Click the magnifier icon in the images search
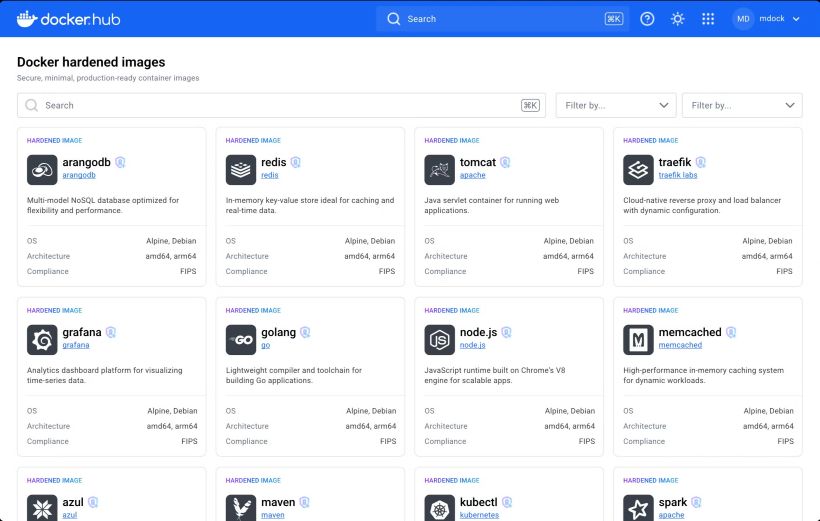820x521 pixels. (31, 105)
